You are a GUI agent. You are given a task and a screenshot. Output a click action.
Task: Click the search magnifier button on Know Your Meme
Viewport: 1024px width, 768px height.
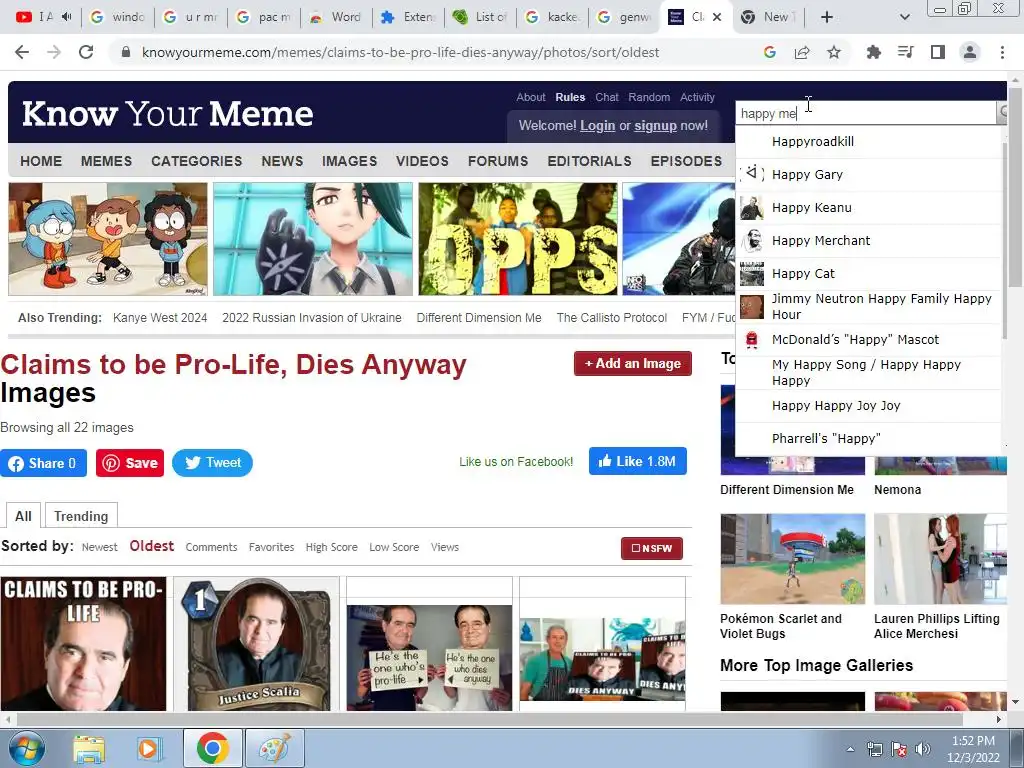[x=1003, y=113]
